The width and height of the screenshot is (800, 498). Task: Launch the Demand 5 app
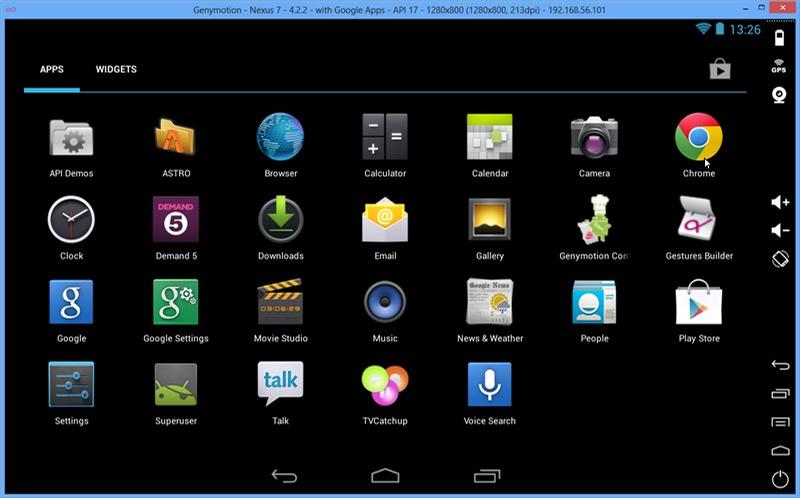click(176, 220)
